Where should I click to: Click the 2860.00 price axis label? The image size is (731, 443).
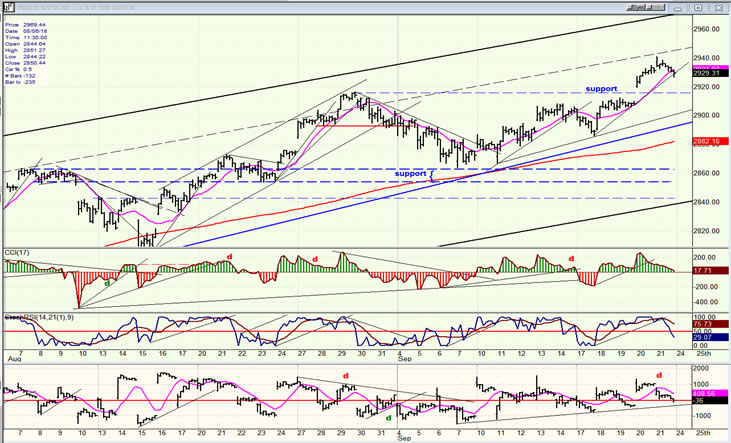(x=709, y=173)
